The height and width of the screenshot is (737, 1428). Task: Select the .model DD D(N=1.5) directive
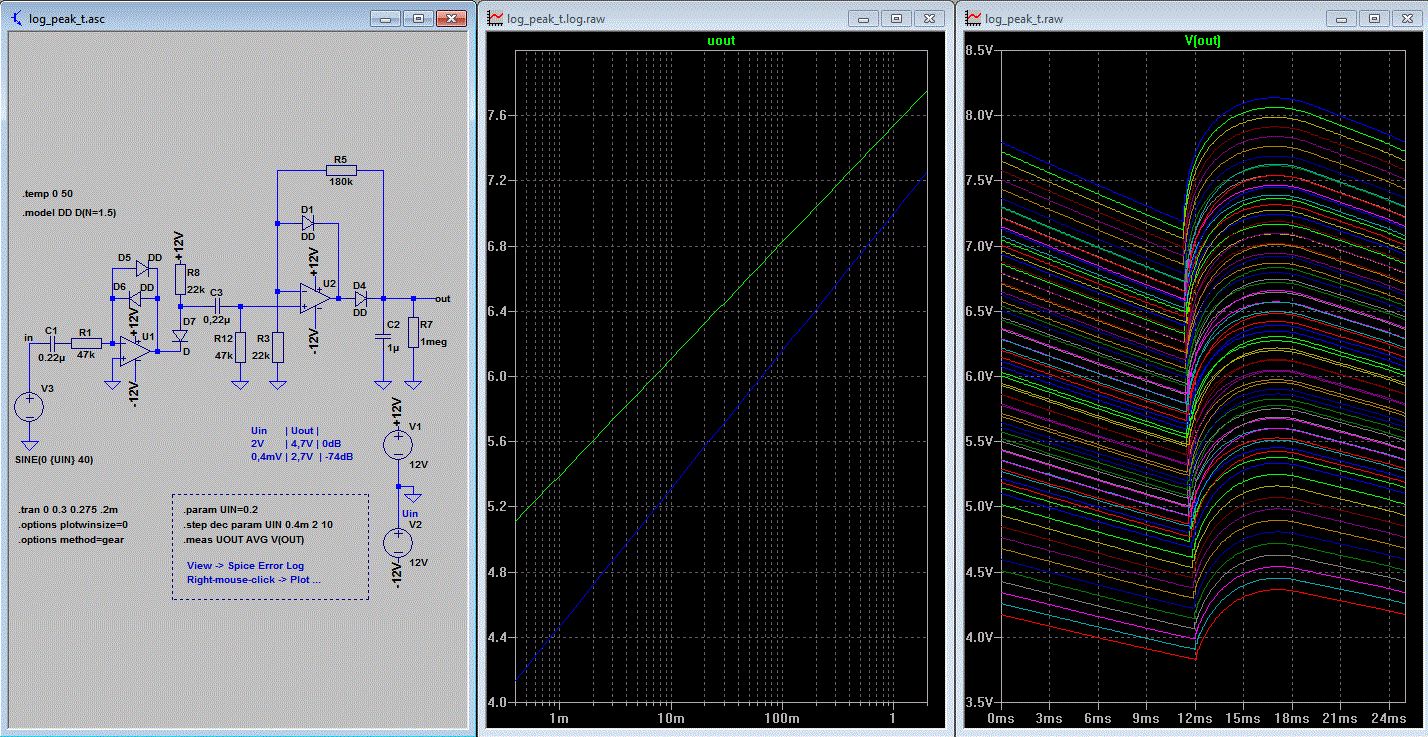pyautogui.click(x=69, y=212)
